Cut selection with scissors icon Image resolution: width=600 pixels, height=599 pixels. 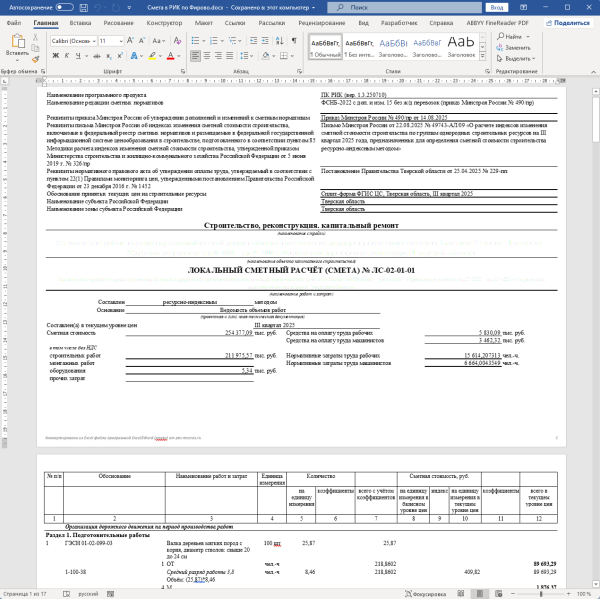(35, 37)
